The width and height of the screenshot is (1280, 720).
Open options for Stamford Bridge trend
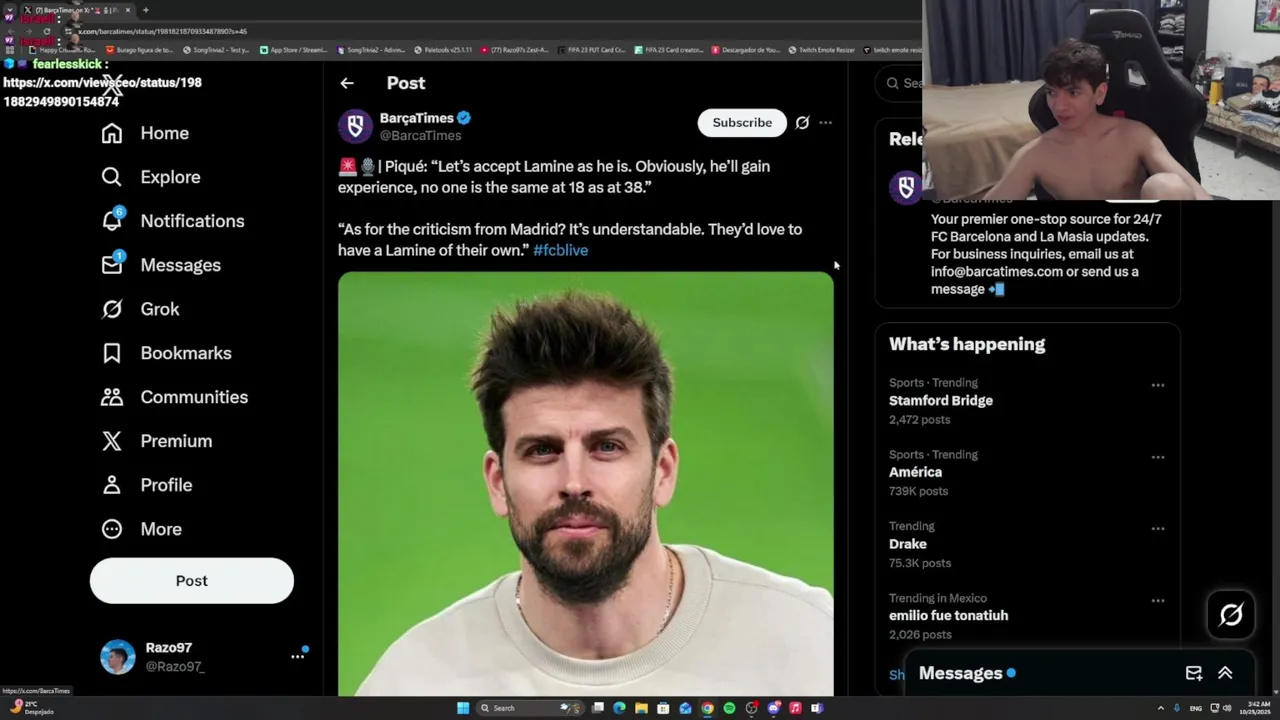(1157, 385)
